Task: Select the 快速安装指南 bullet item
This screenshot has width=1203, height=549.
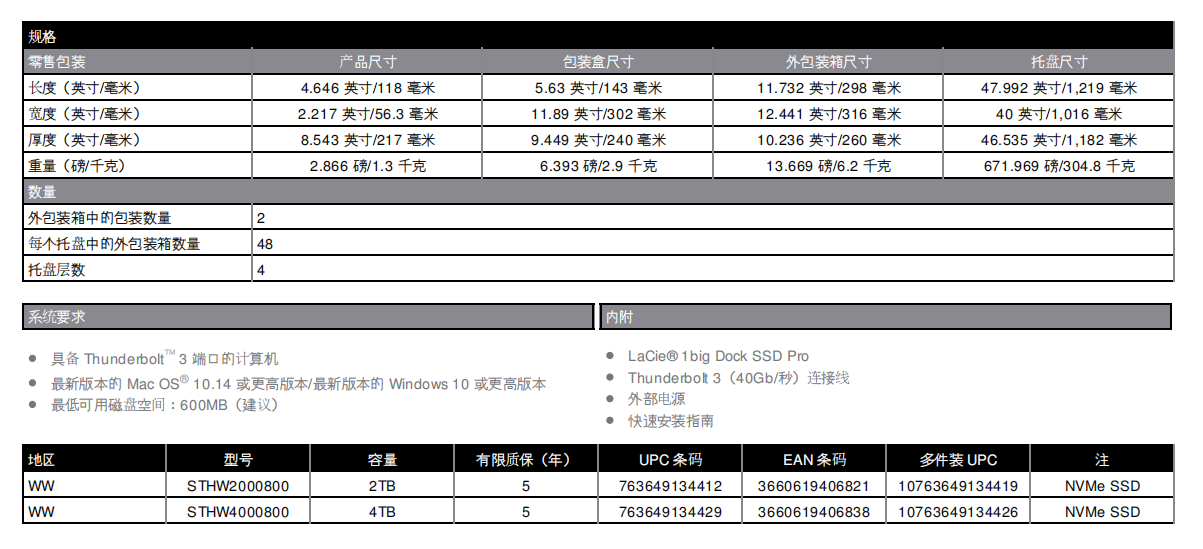Action: pos(670,421)
